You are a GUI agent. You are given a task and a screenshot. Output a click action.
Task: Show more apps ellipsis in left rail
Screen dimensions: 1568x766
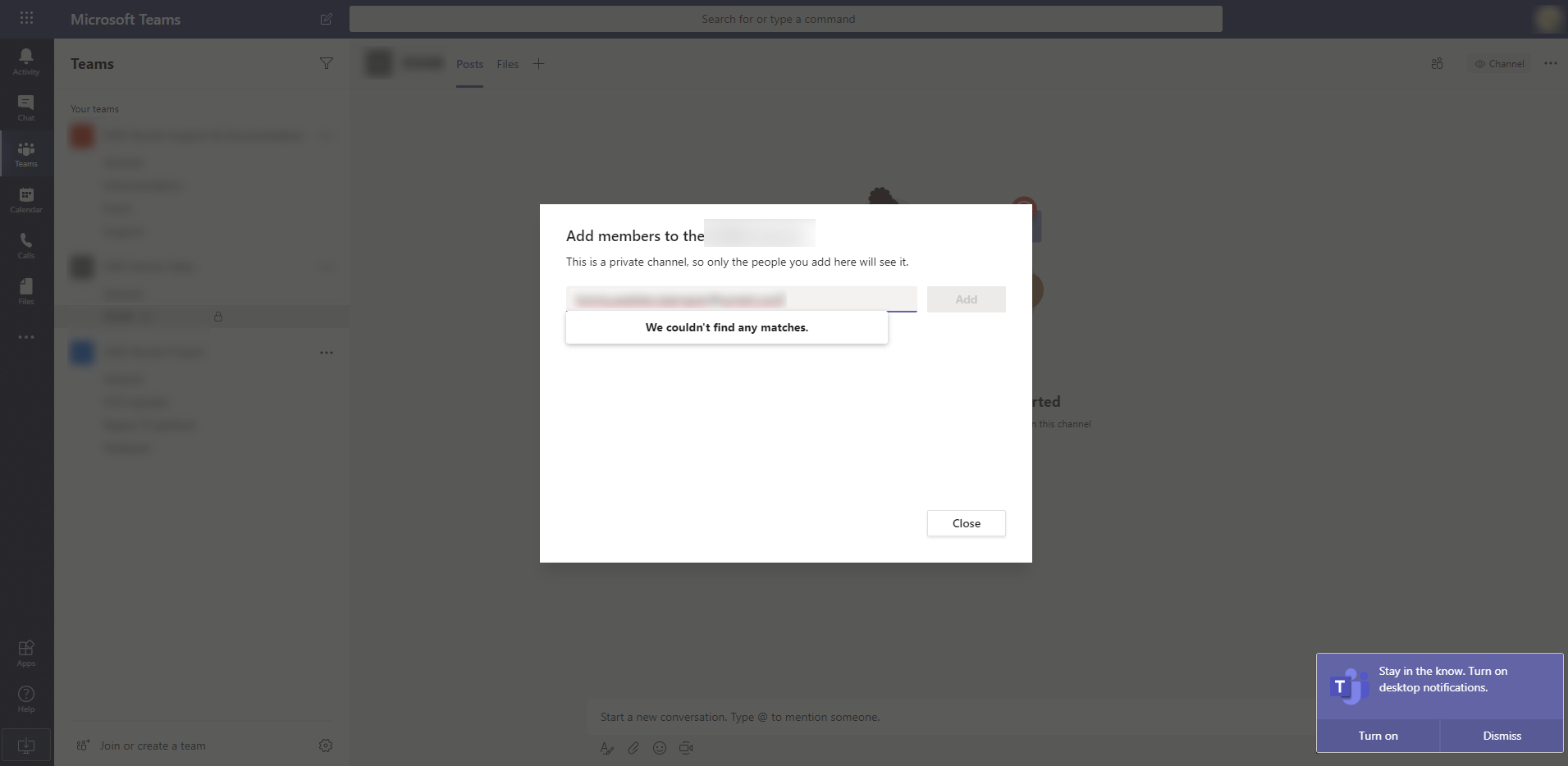click(26, 337)
